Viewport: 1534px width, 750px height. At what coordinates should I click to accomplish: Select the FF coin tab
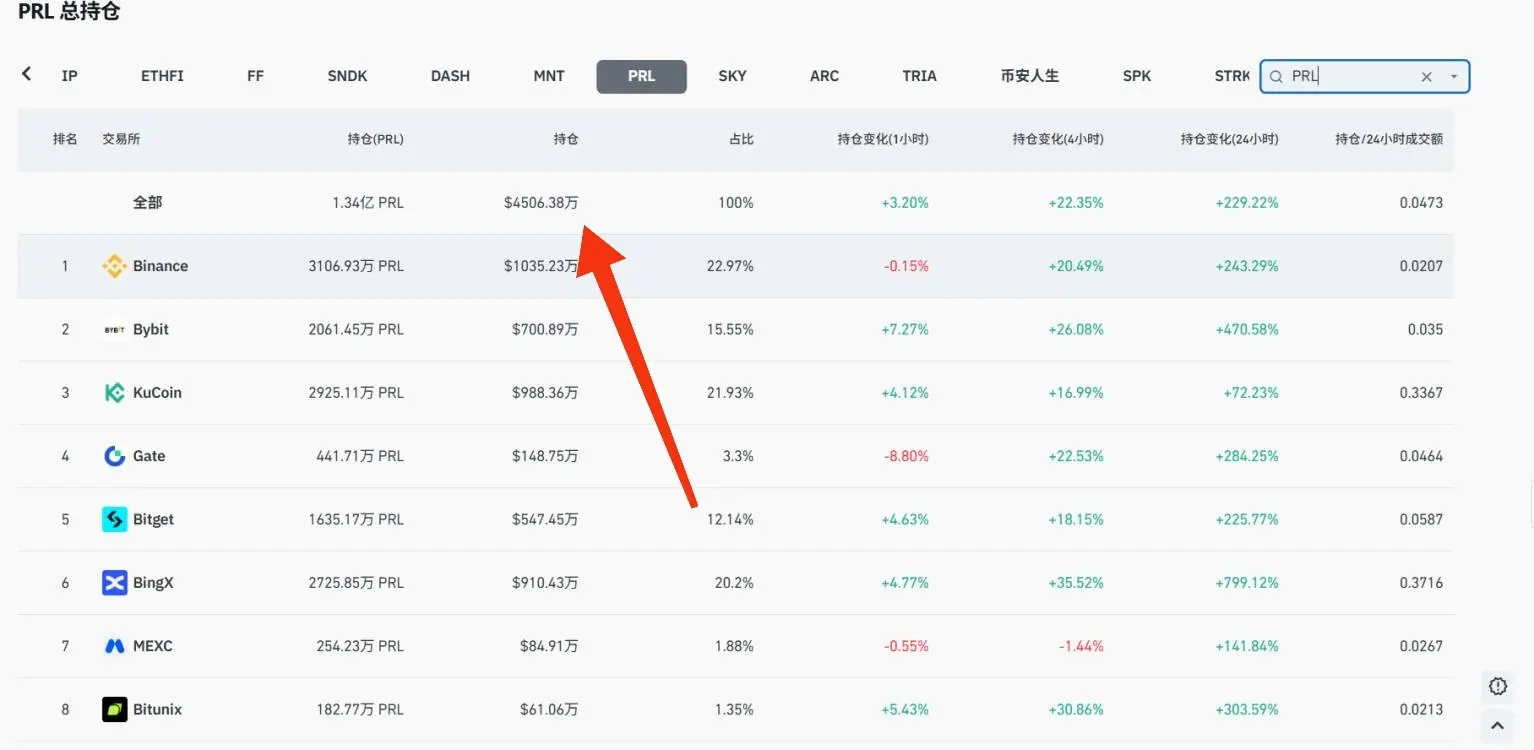click(255, 76)
